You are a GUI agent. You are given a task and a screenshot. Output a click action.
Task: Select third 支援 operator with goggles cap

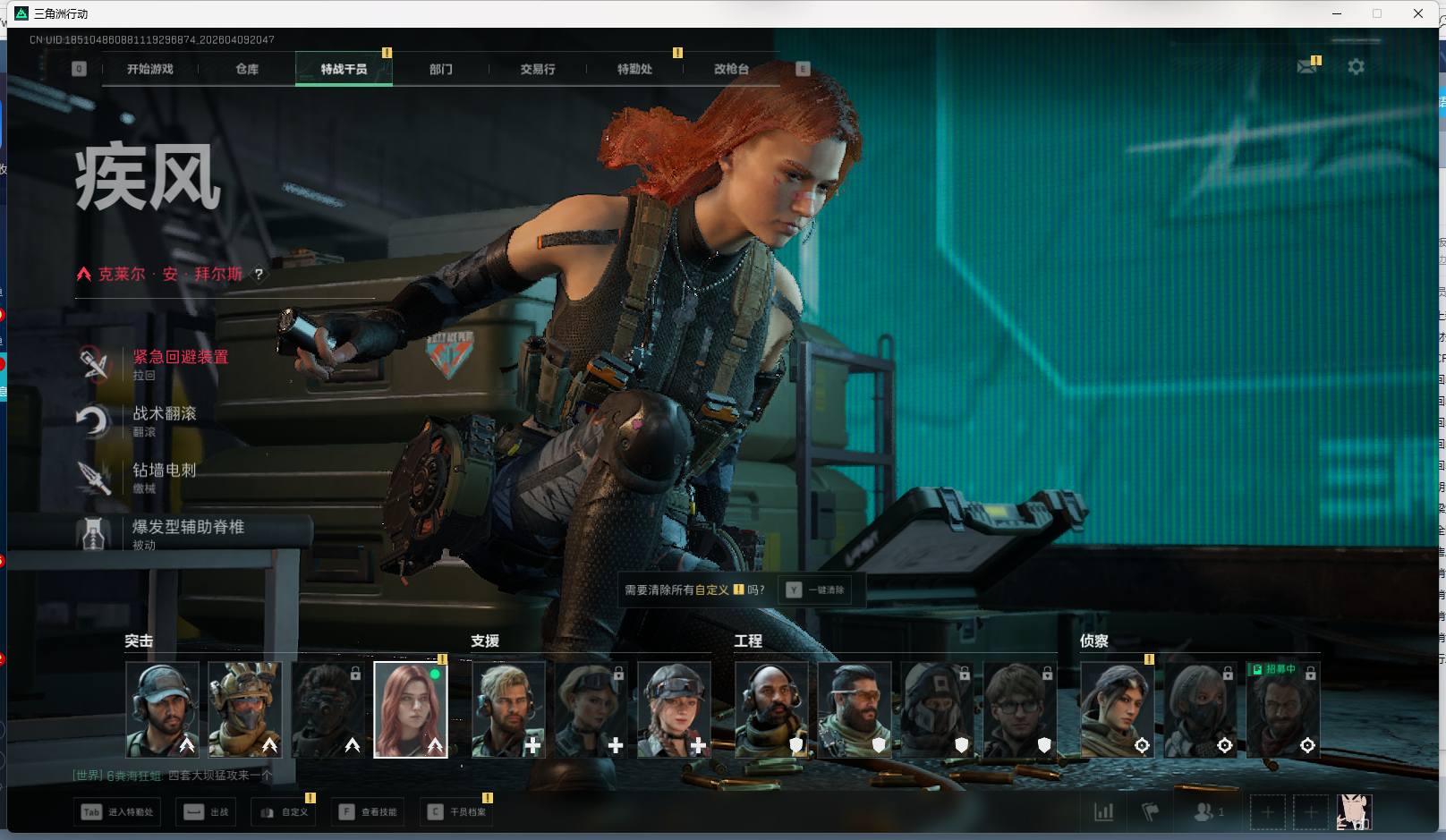click(674, 710)
